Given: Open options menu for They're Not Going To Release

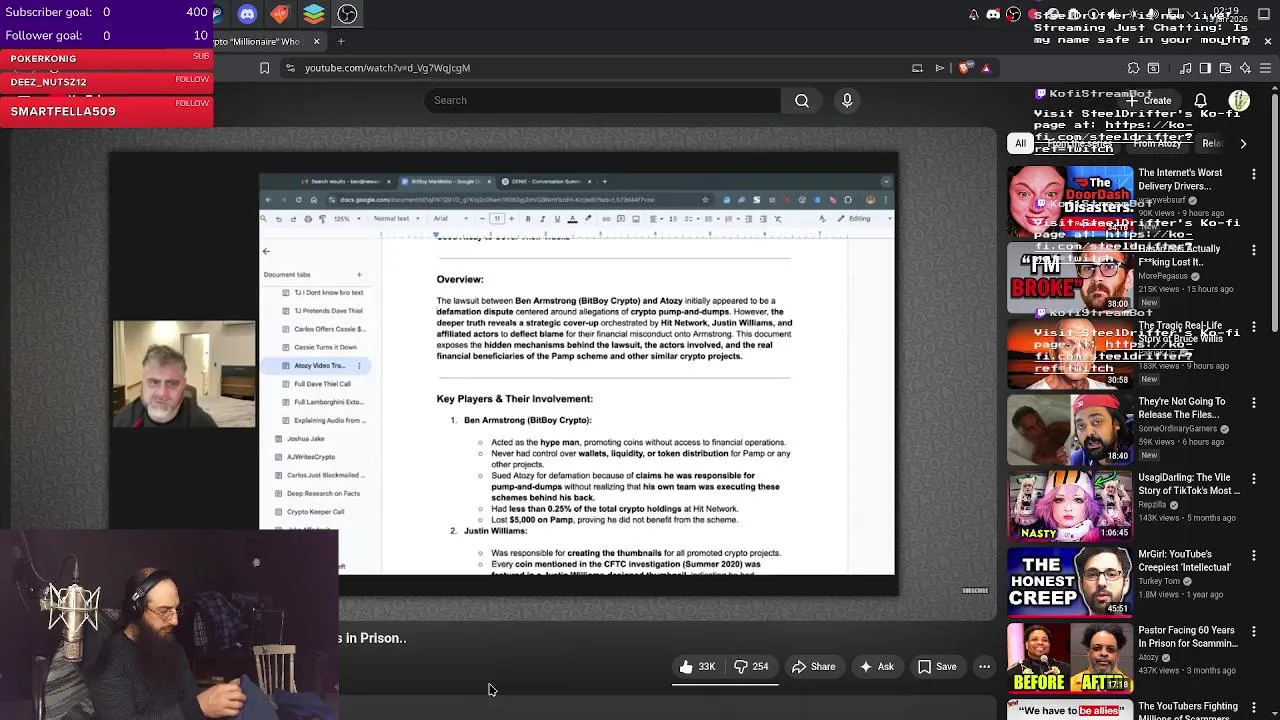Looking at the screenshot, I should tap(1253, 403).
